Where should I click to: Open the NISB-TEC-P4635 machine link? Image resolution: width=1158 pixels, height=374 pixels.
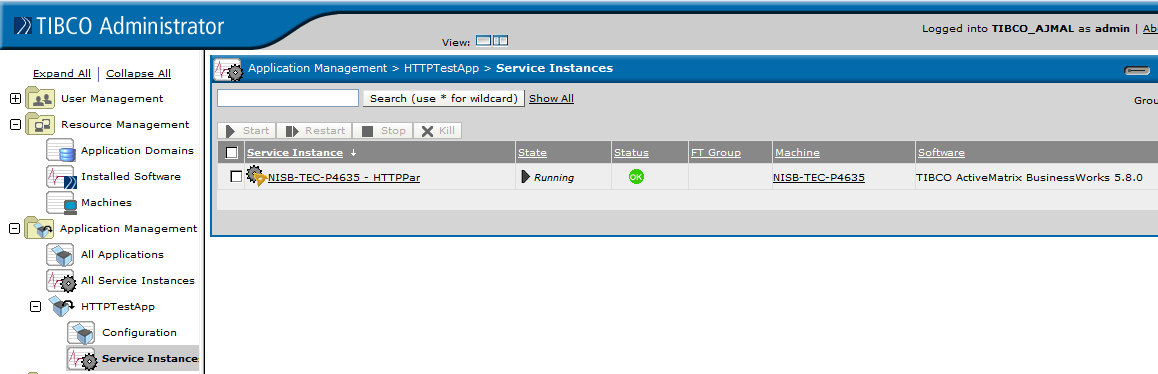[819, 177]
